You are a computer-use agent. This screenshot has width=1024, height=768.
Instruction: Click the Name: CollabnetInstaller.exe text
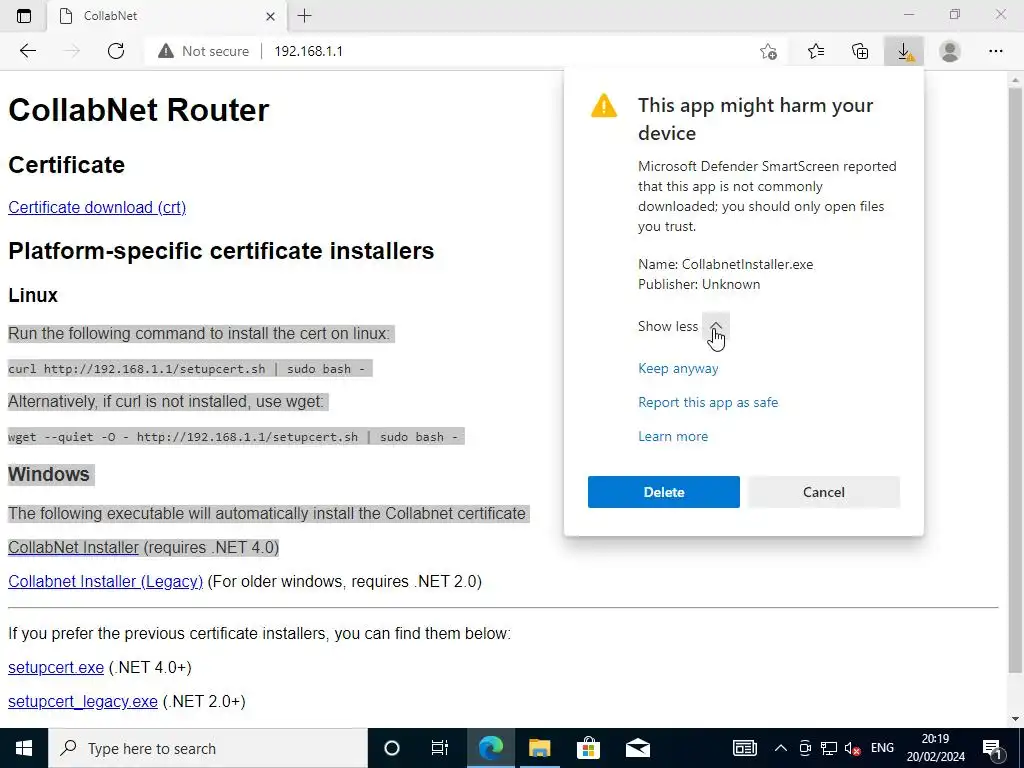point(726,264)
